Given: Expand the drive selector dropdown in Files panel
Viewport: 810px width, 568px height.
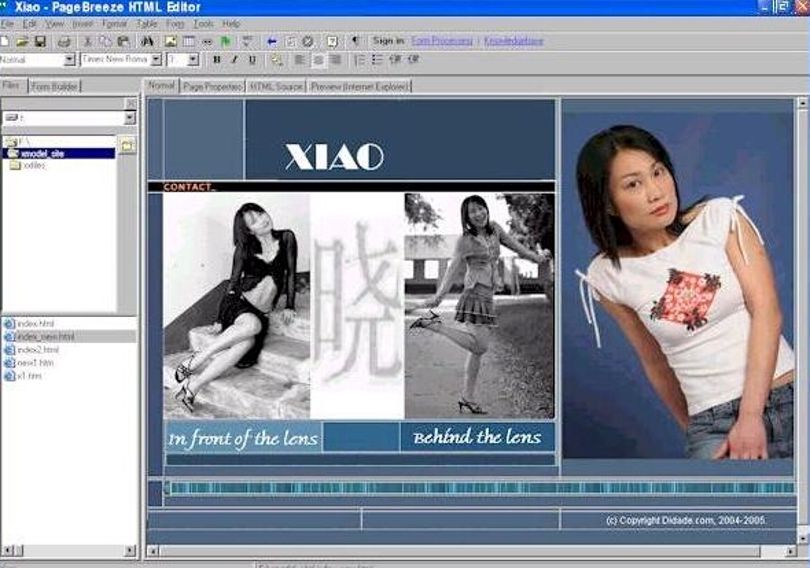Looking at the screenshot, I should (130, 118).
